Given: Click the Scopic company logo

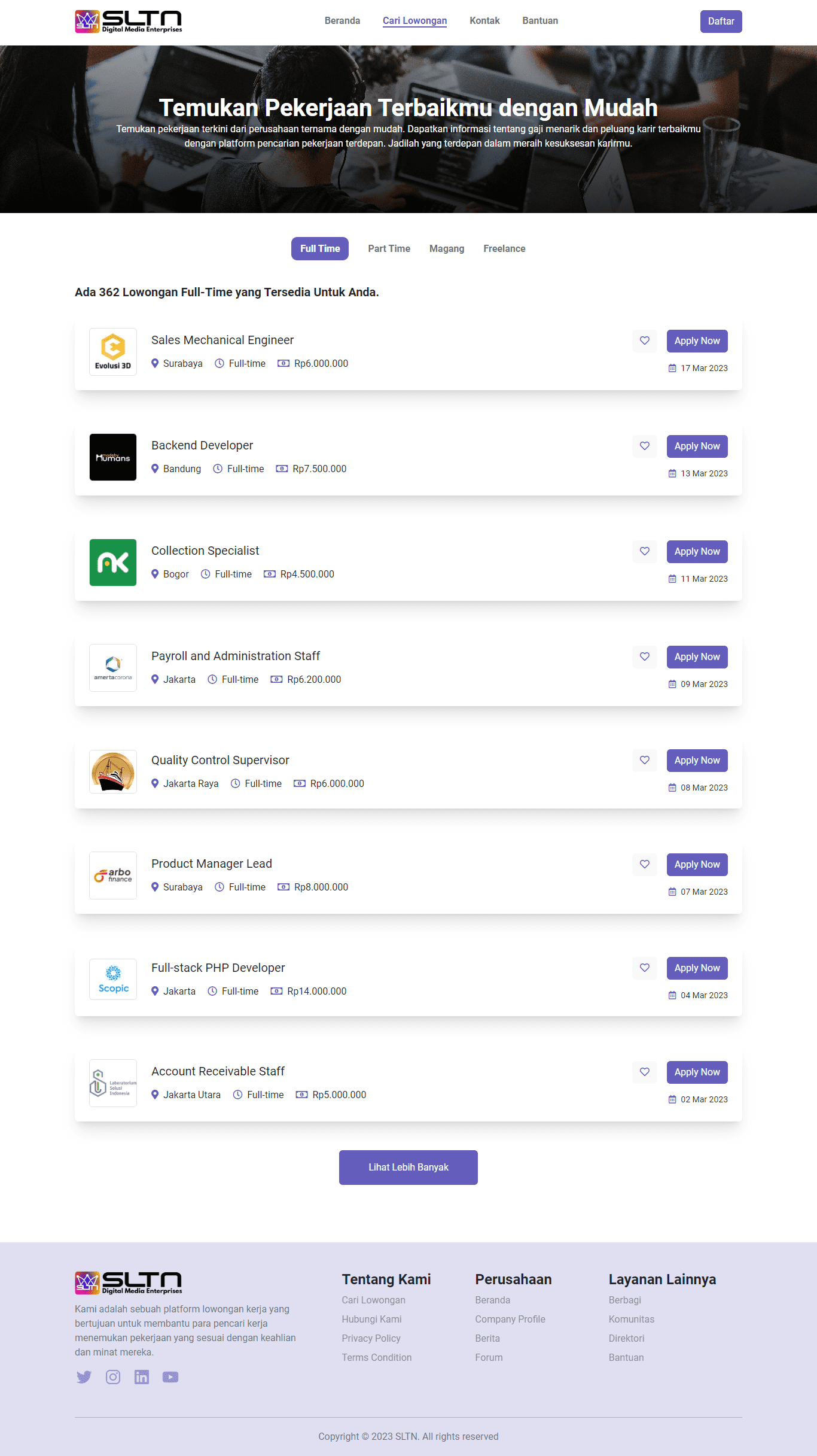Looking at the screenshot, I should click(x=113, y=979).
